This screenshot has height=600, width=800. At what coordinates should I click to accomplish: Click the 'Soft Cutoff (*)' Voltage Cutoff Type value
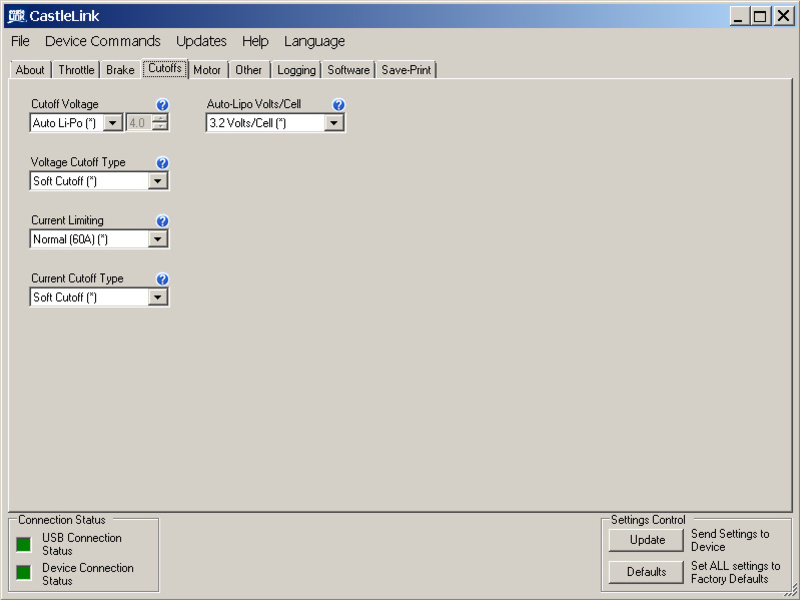tap(65, 181)
